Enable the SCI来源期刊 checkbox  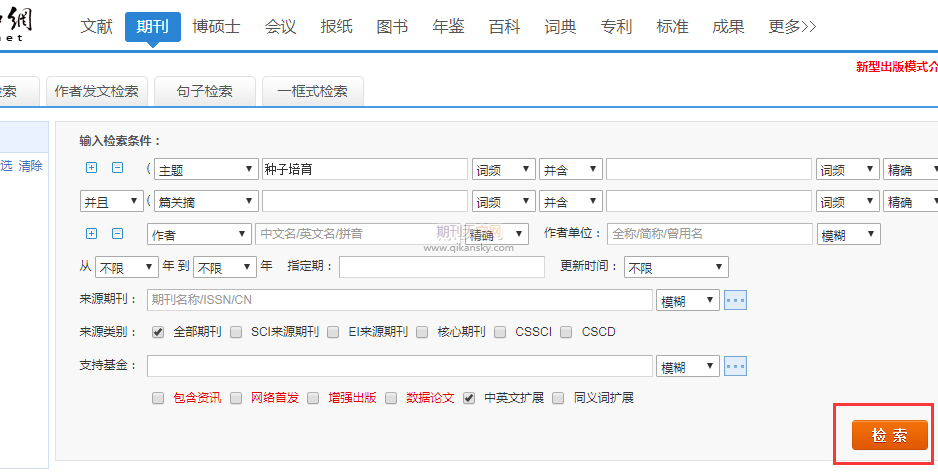pos(236,332)
